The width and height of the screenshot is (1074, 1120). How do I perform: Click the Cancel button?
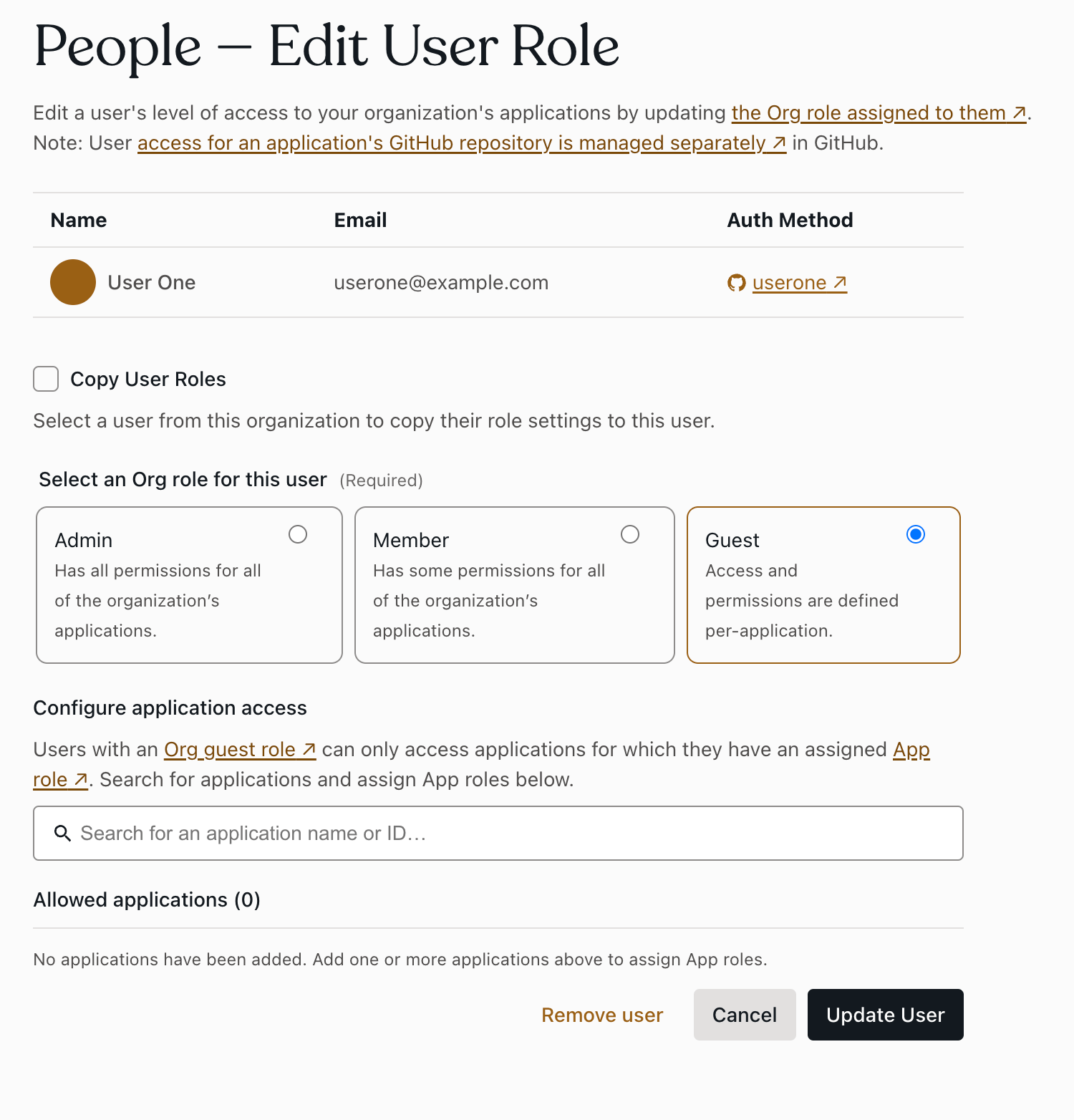(745, 1015)
